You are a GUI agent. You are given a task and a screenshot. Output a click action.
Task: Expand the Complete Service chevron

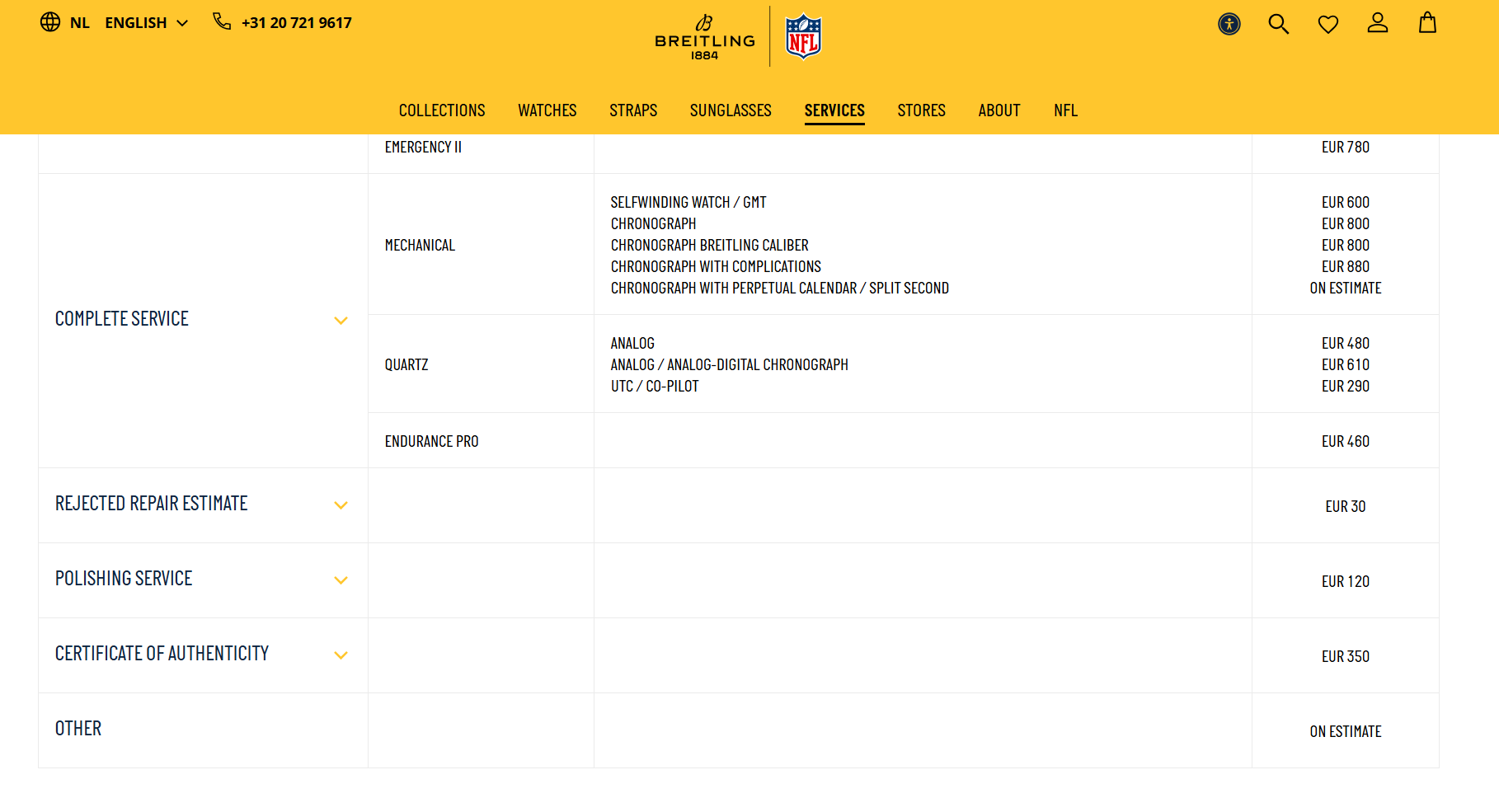(341, 321)
